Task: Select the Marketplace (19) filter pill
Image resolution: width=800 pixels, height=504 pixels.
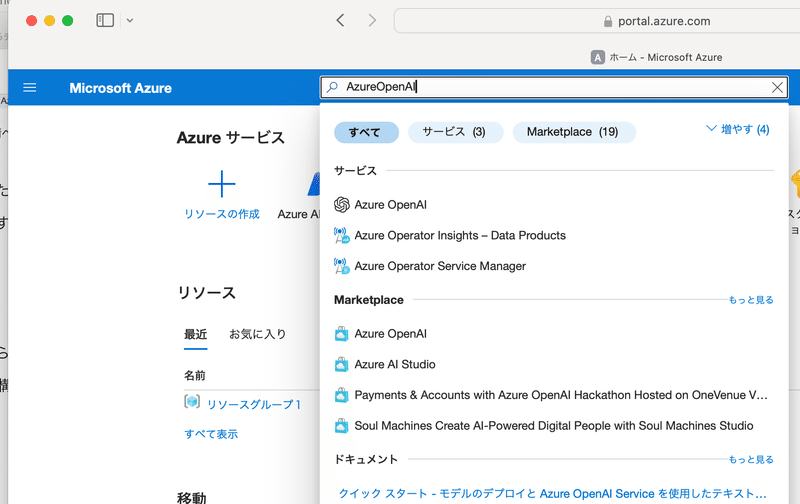Action: (573, 133)
